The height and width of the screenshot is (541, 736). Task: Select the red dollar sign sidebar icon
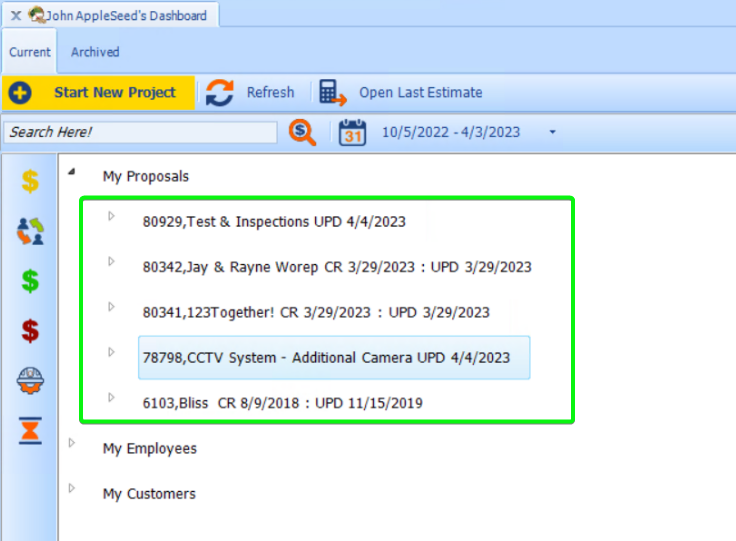tap(30, 331)
